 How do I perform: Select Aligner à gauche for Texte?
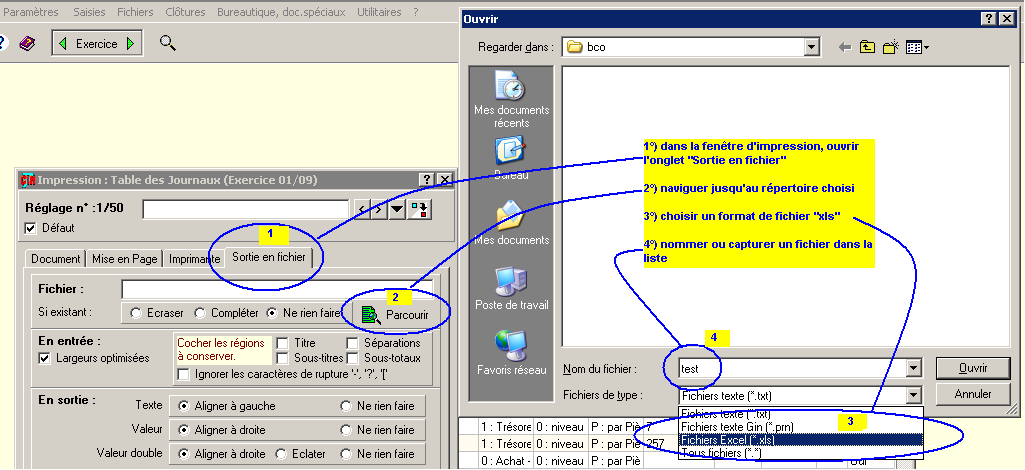tap(184, 406)
